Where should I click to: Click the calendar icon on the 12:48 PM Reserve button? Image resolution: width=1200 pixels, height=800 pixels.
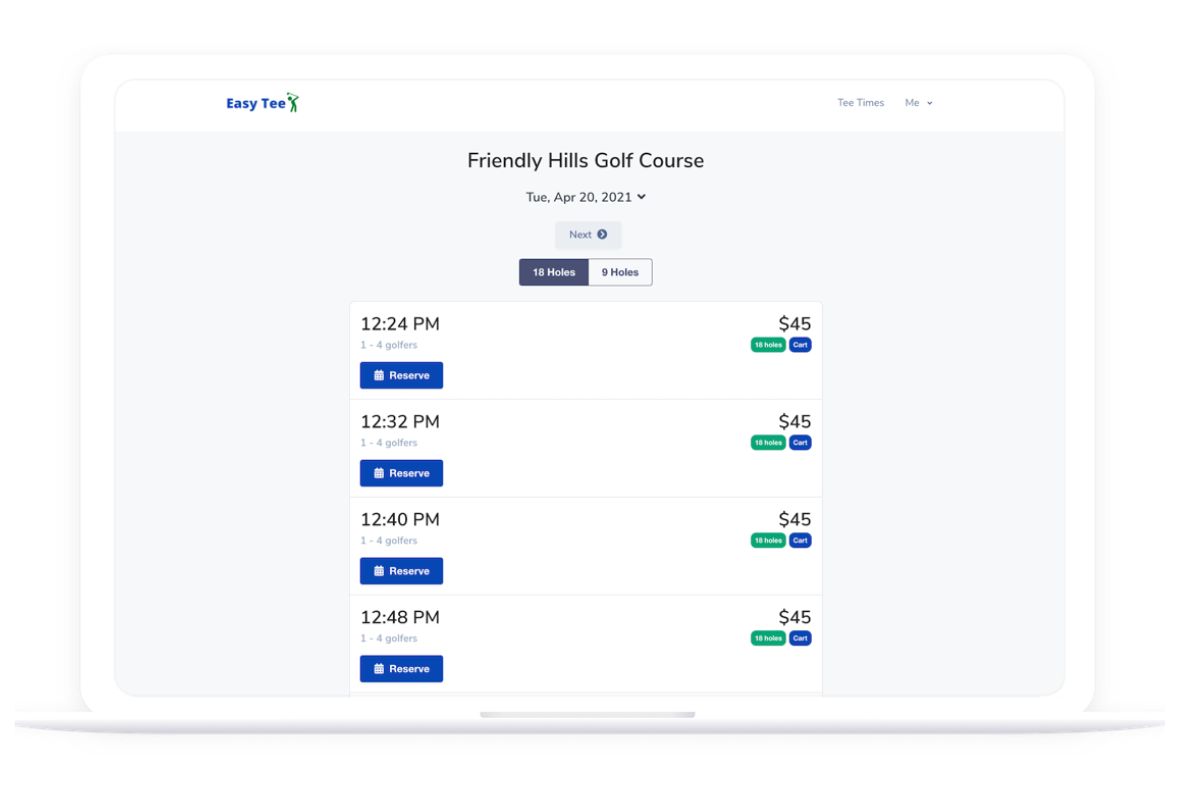tap(378, 668)
